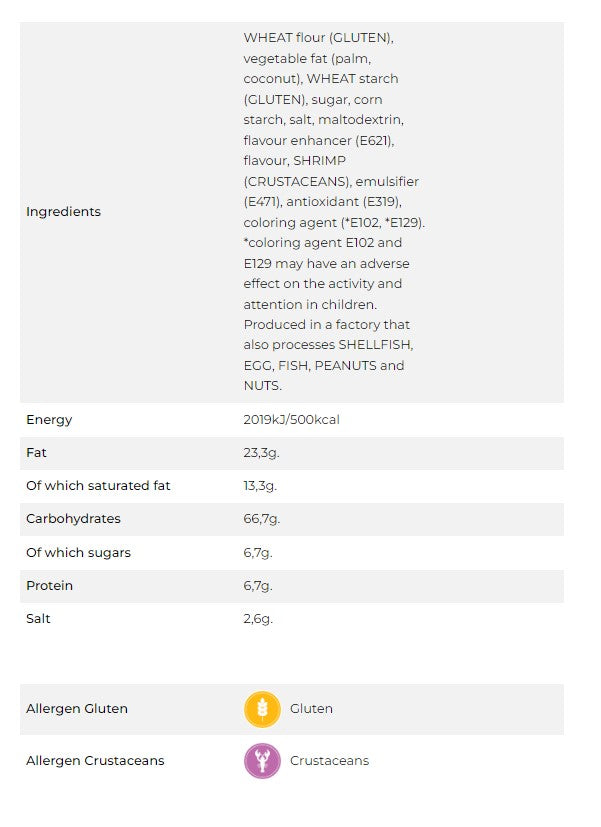601x827 pixels.
Task: Select the Gluten label beside the wheat icon
Action: [311, 709]
